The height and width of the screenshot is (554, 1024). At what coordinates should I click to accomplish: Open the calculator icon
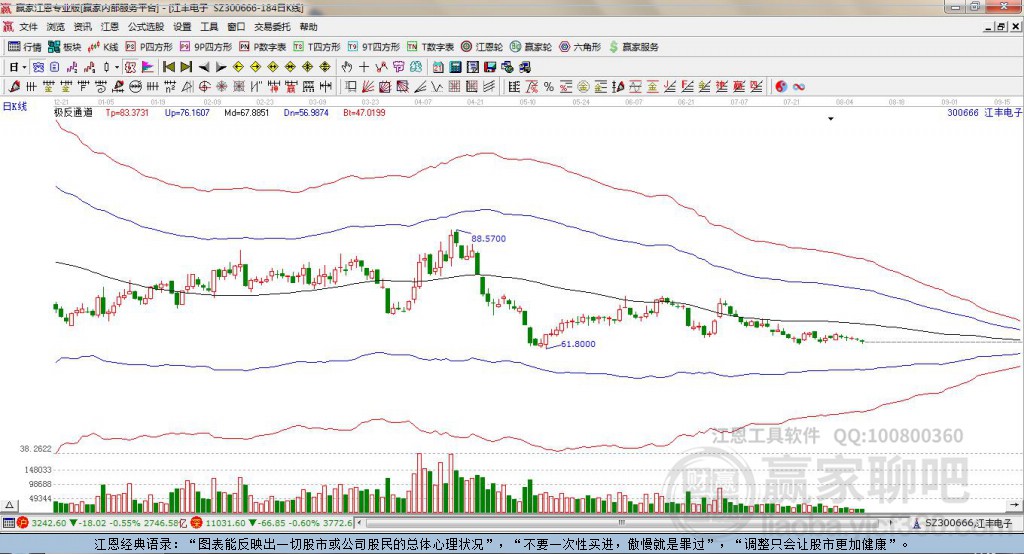455,67
